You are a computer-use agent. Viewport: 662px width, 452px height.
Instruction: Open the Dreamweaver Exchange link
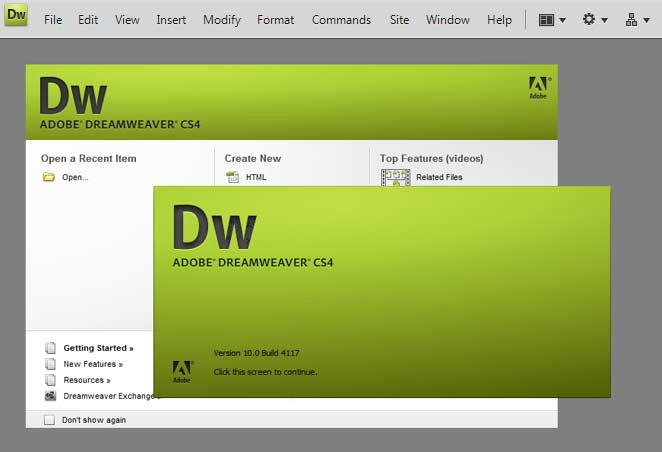coord(109,396)
